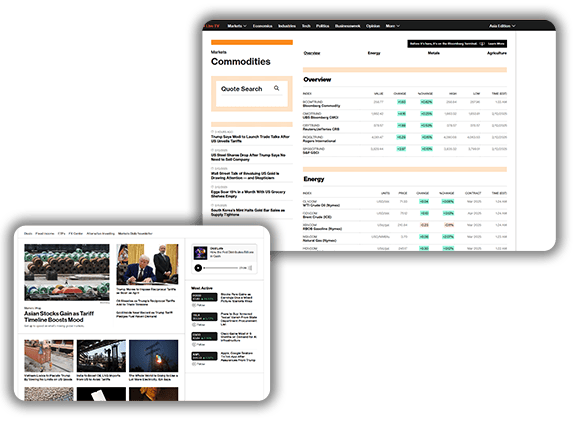
Task: Open headline below Trump signing photo
Action: tap(146, 291)
